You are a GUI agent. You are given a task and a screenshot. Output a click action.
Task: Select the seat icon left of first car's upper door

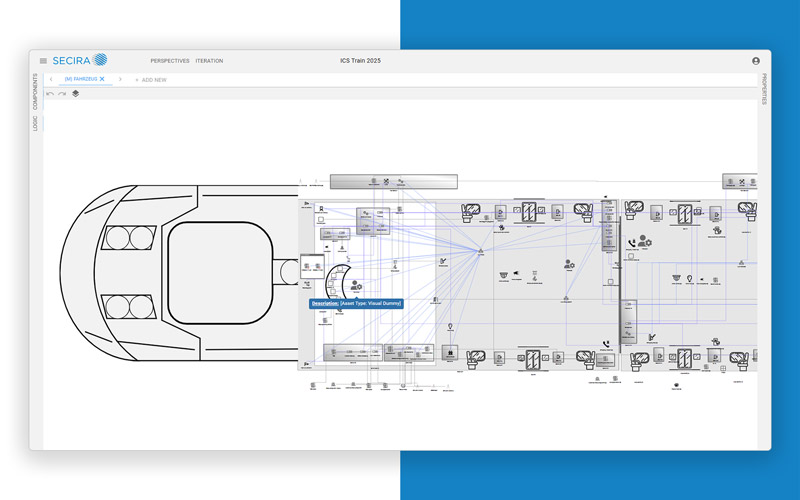point(470,212)
